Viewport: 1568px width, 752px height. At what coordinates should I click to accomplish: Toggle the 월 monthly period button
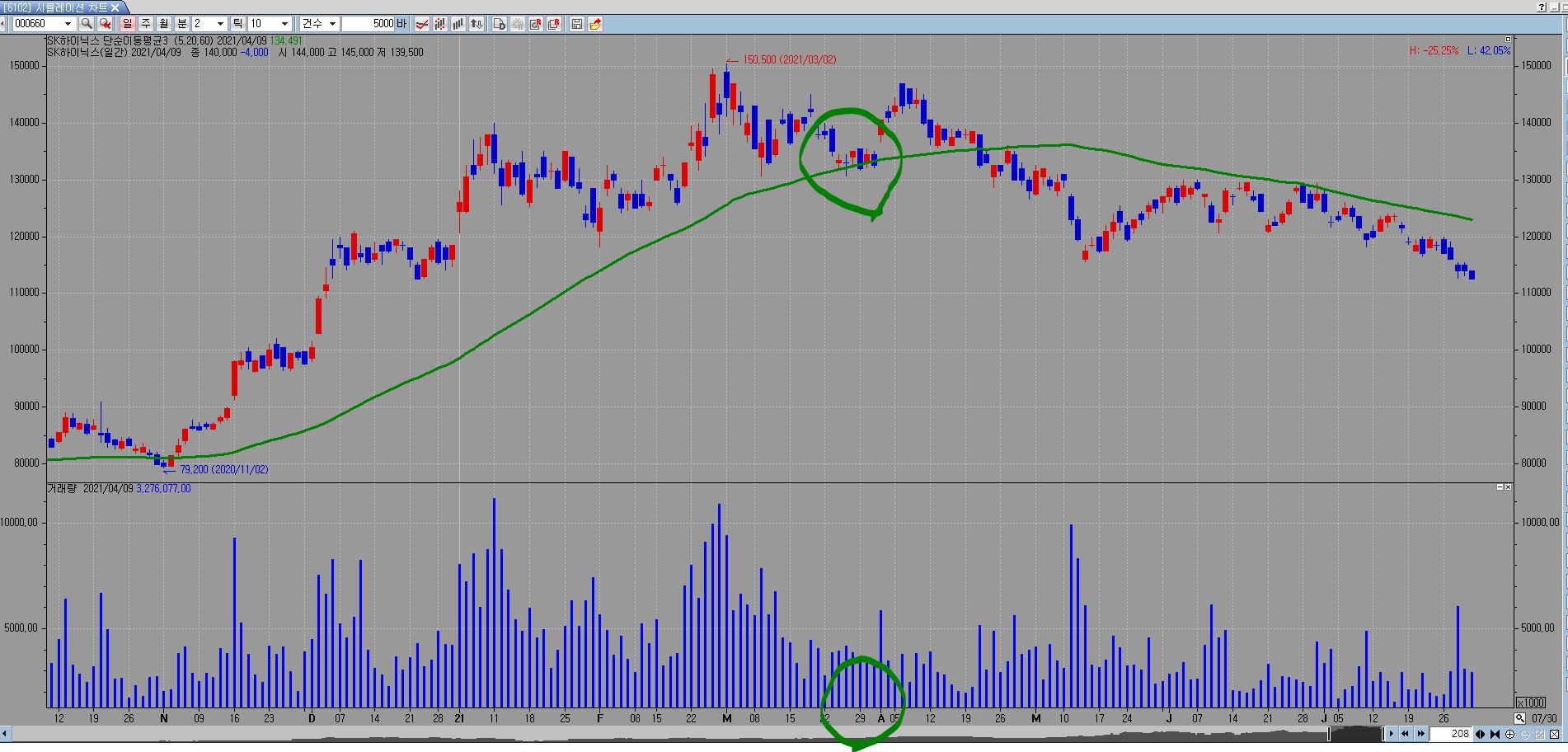[x=164, y=24]
